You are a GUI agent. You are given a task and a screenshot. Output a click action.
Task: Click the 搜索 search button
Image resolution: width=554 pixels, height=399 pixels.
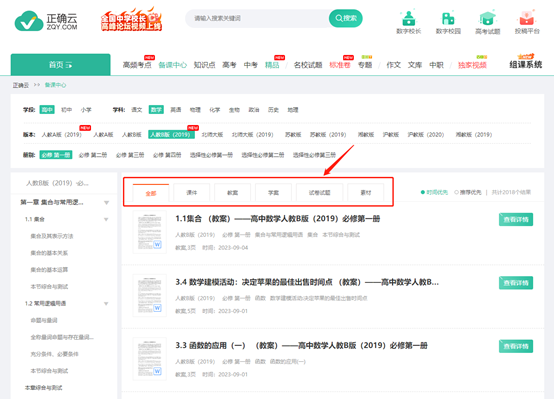pyautogui.click(x=346, y=18)
